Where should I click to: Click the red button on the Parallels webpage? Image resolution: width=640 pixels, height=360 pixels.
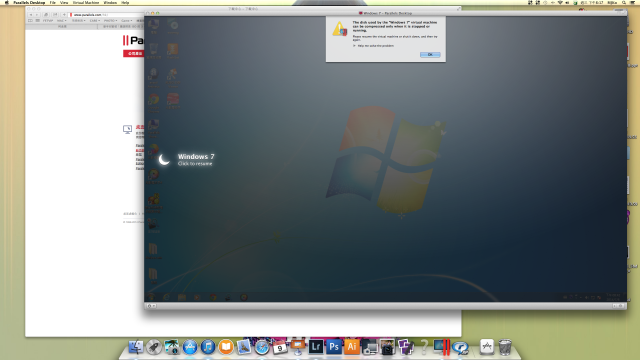coord(134,53)
